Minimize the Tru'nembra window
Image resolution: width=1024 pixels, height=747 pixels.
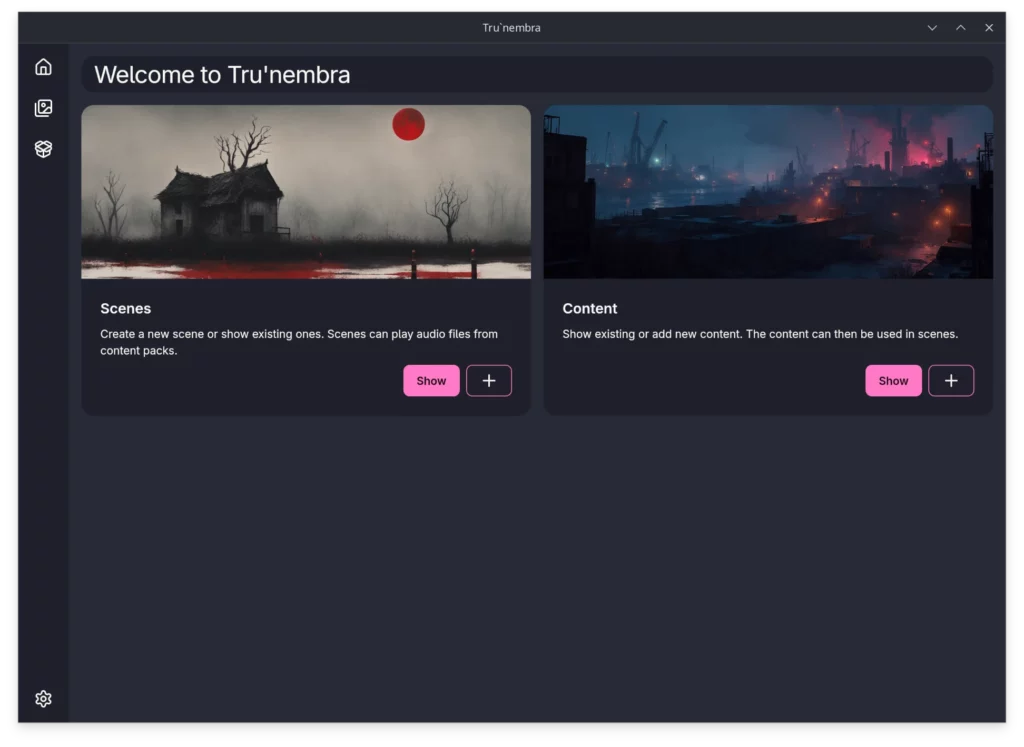tap(932, 28)
